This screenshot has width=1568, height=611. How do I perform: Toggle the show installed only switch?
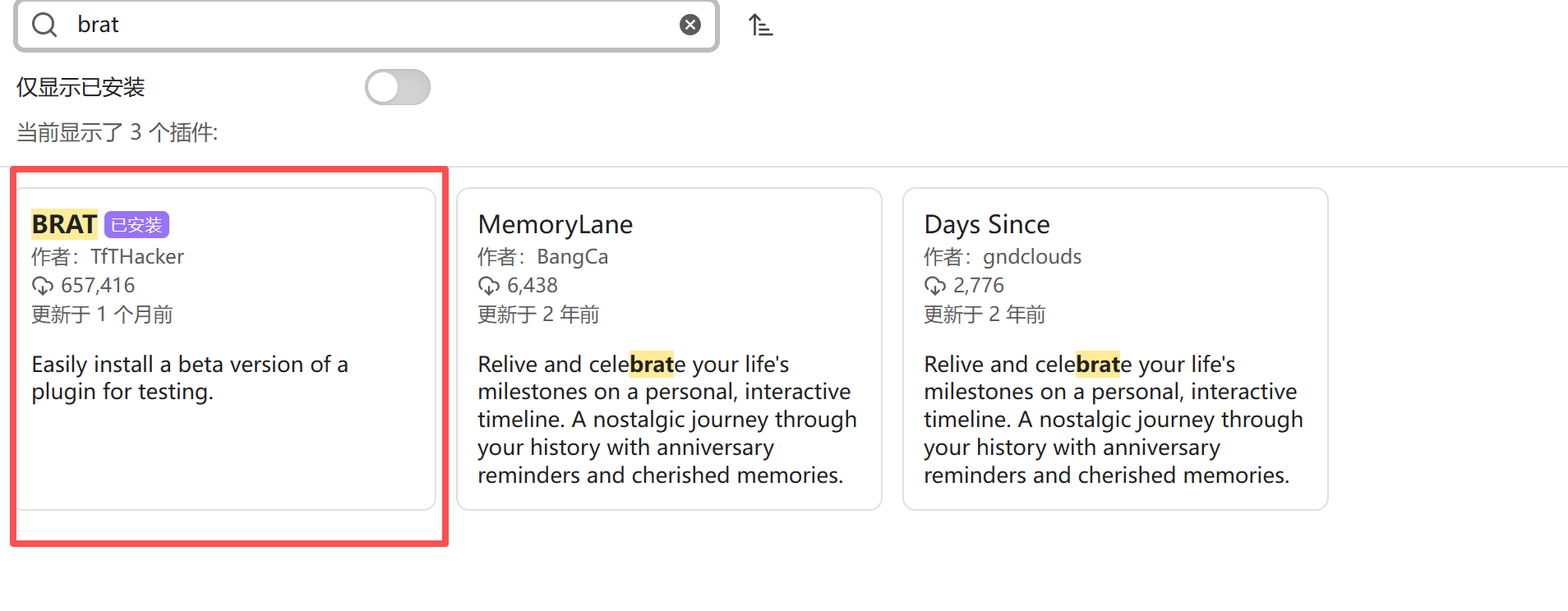(x=398, y=87)
